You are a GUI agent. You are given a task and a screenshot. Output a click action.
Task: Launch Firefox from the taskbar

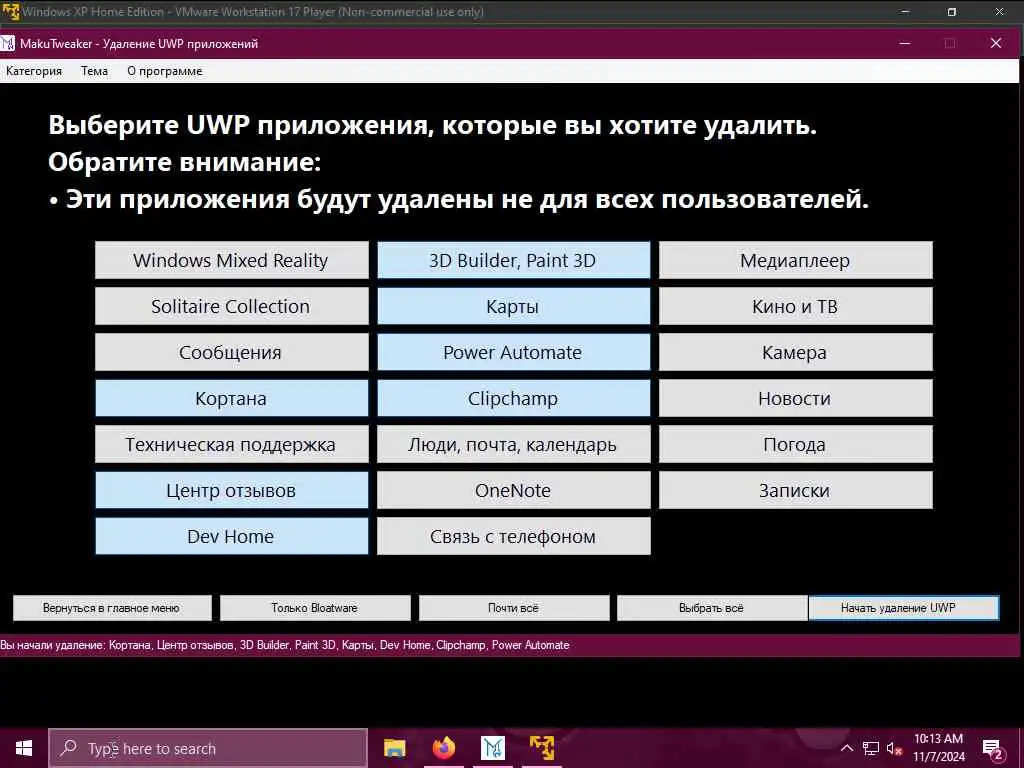coord(444,748)
